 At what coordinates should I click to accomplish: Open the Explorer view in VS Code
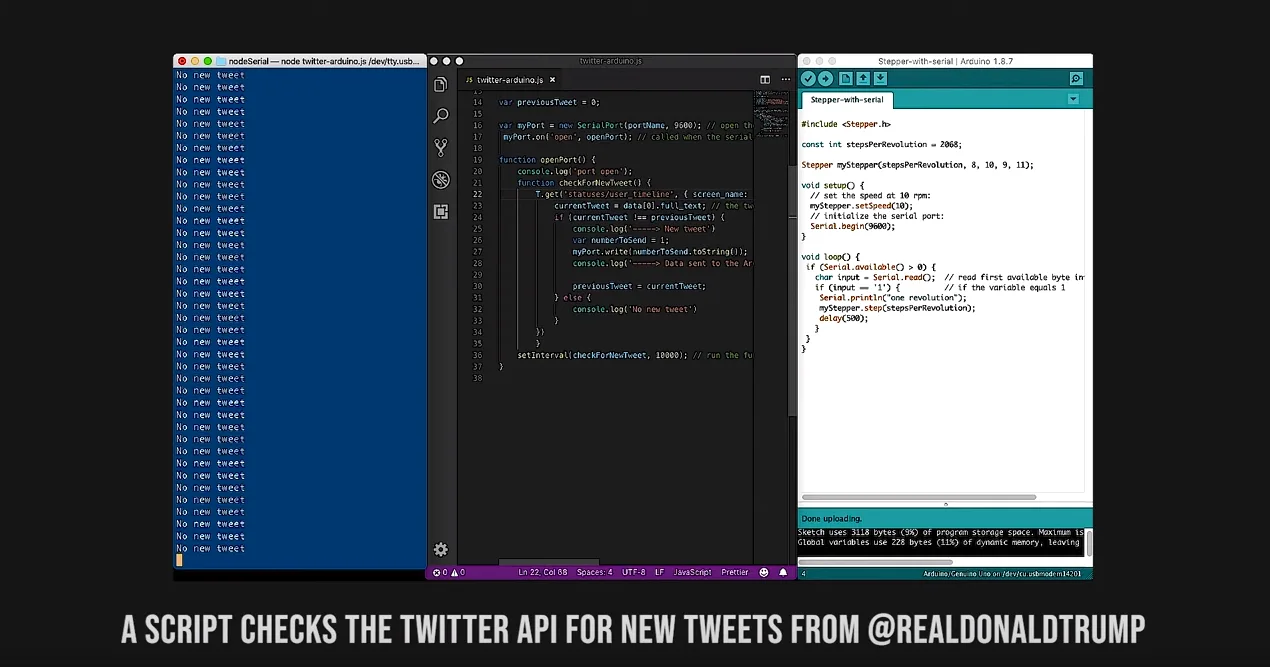(440, 85)
